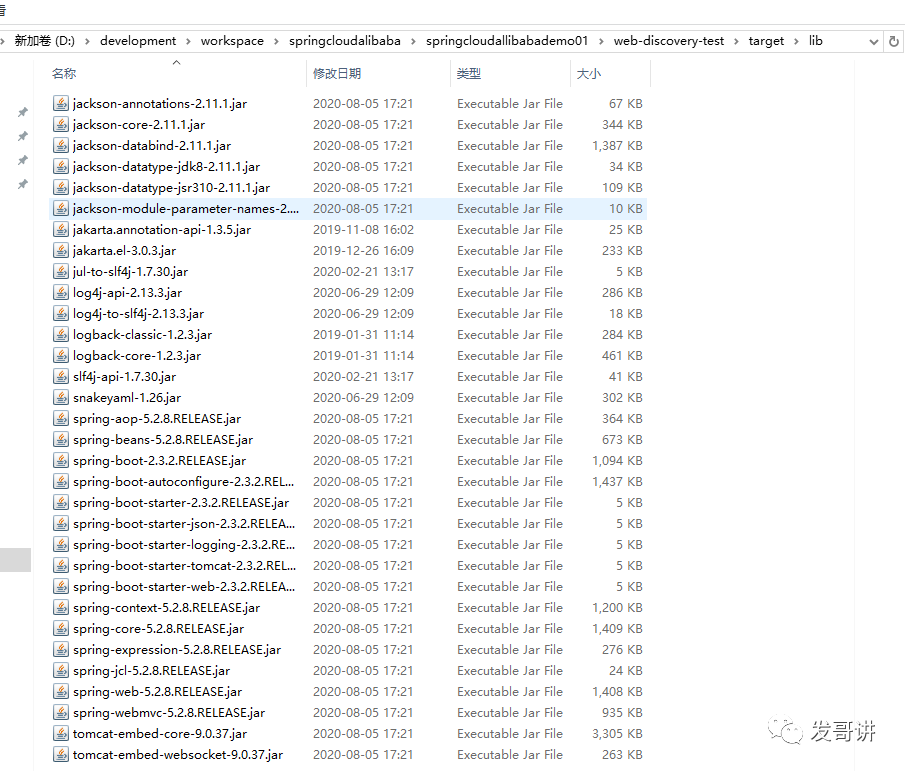Click the 3,305 KB size cell

(x=617, y=734)
